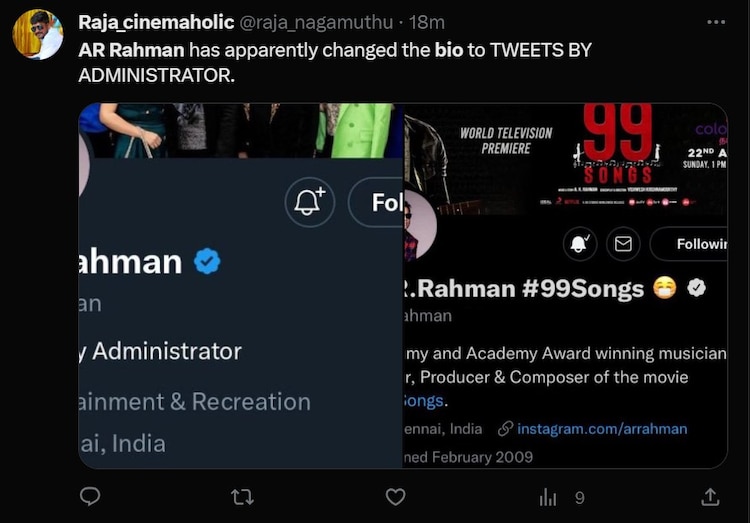750x523 pixels.
Task: Open tweet view analytics icon
Action: coord(549,496)
